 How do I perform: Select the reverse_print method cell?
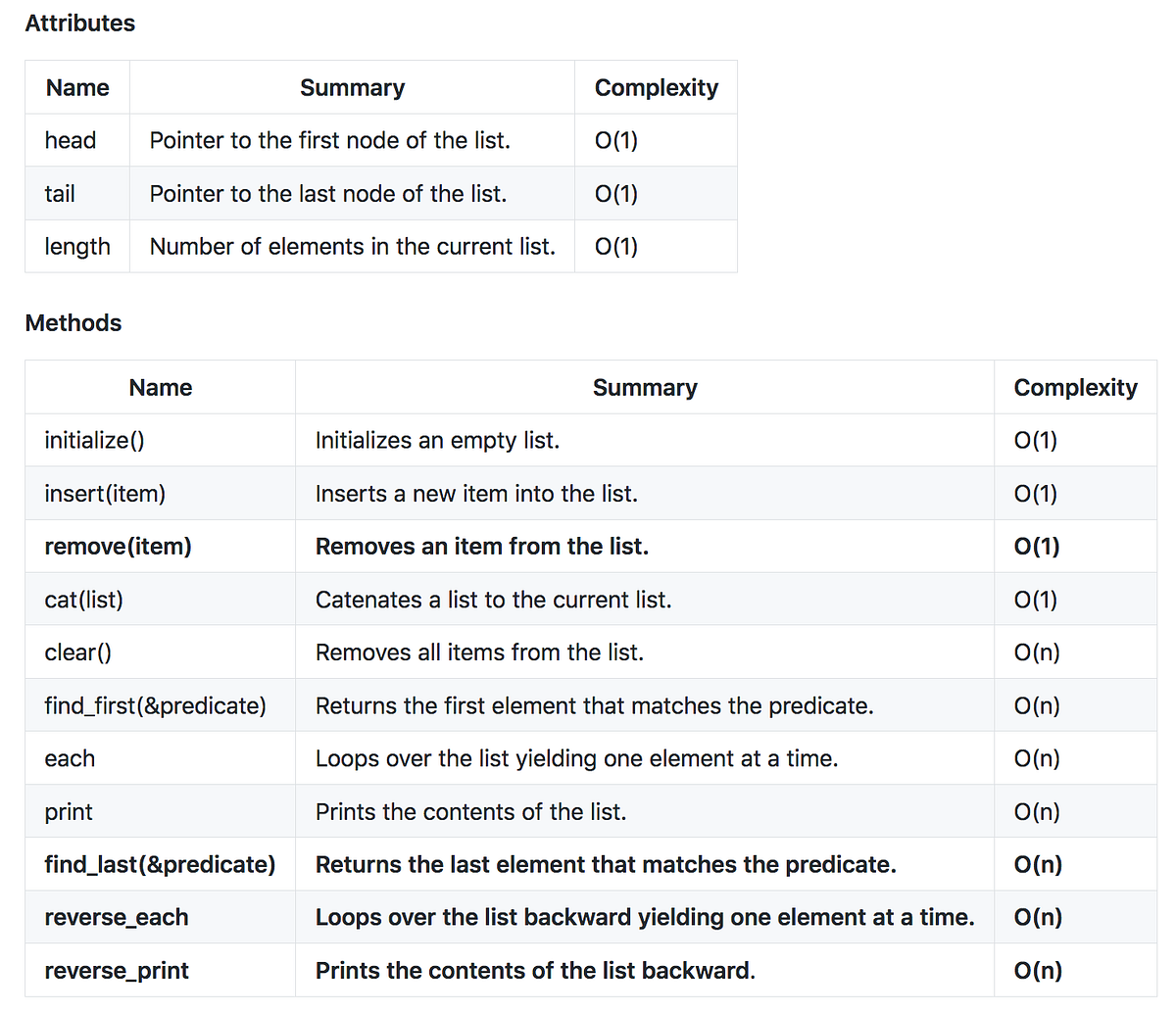tap(117, 970)
